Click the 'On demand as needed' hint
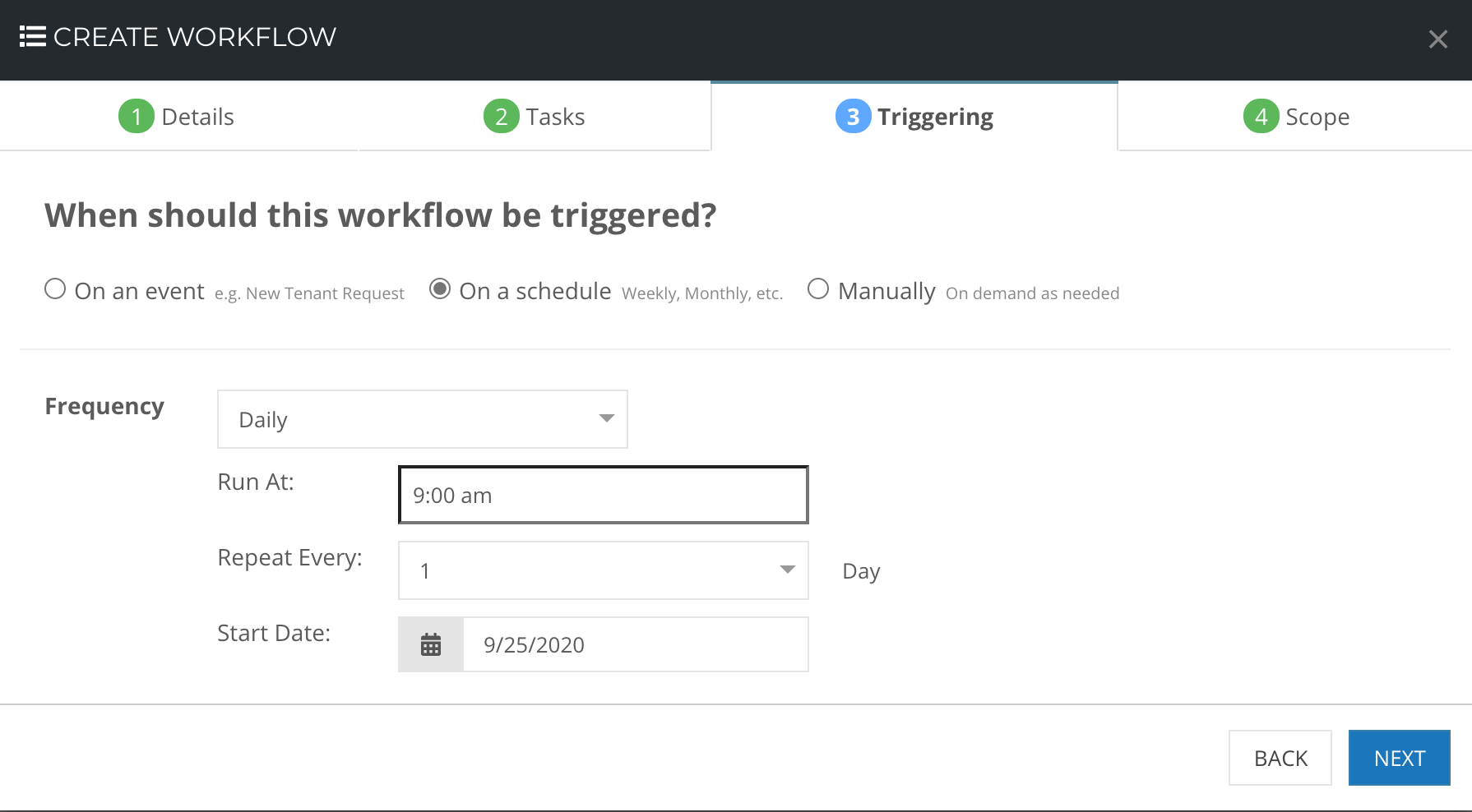Screen dimensions: 1472x812 point(1032,293)
